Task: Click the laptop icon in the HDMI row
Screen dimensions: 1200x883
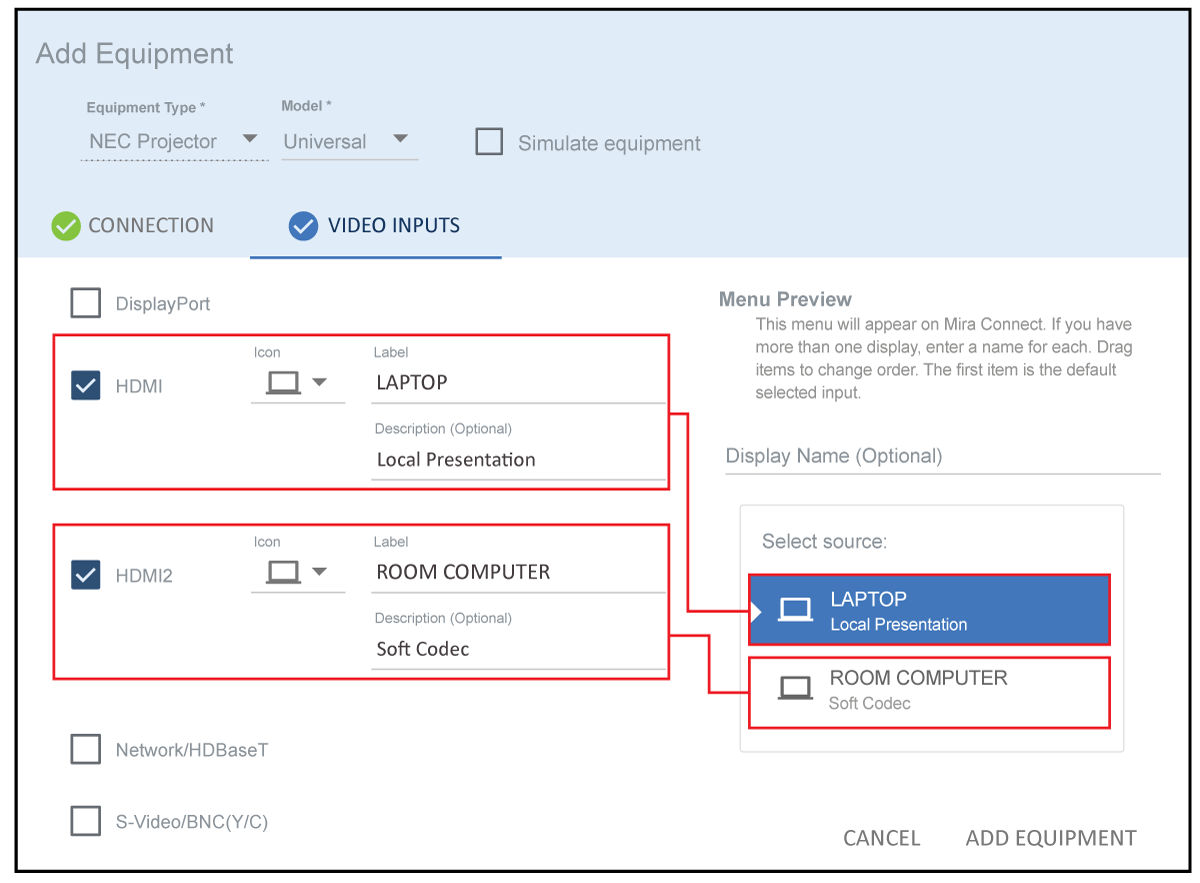Action: click(284, 382)
